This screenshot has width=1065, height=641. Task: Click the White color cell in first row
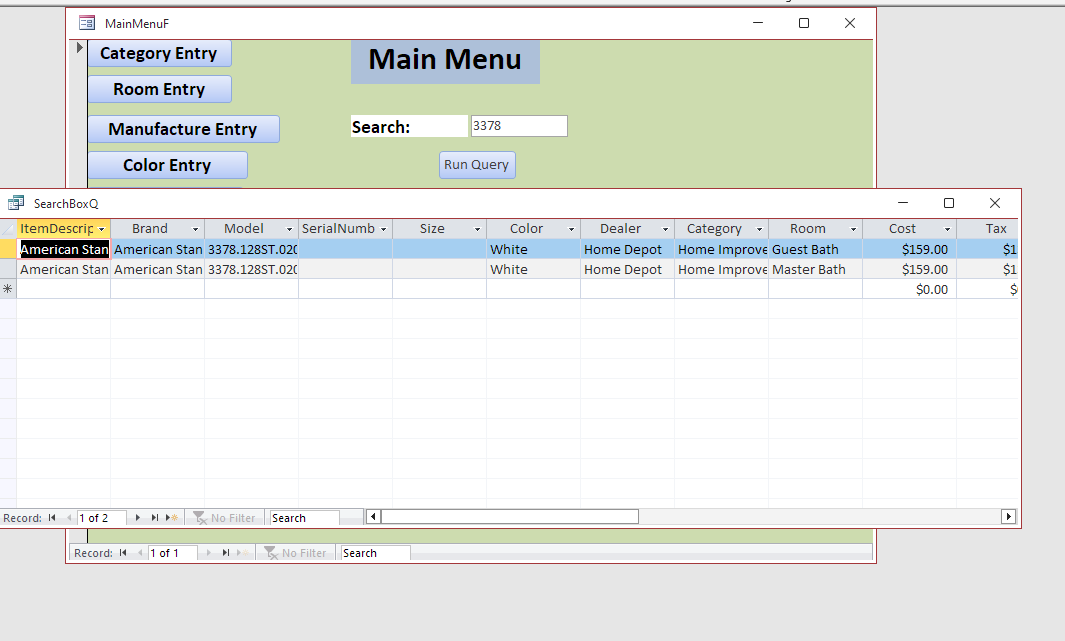click(534, 249)
